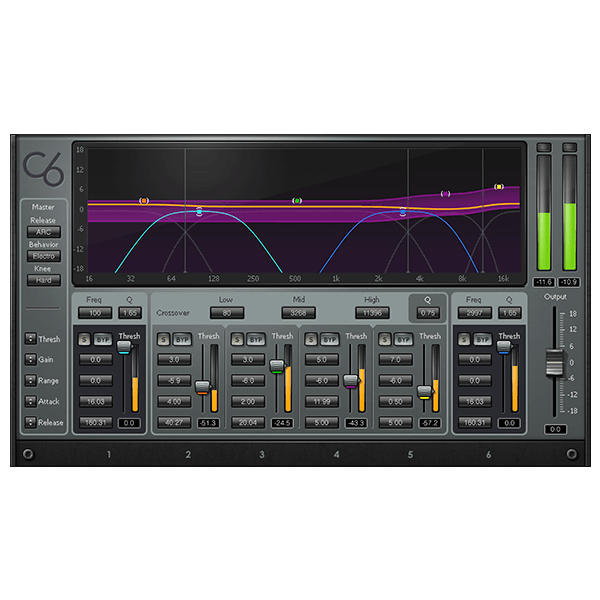Select the green band 3 node in graph
Image resolution: width=600 pixels, height=600 pixels.
pos(297,201)
